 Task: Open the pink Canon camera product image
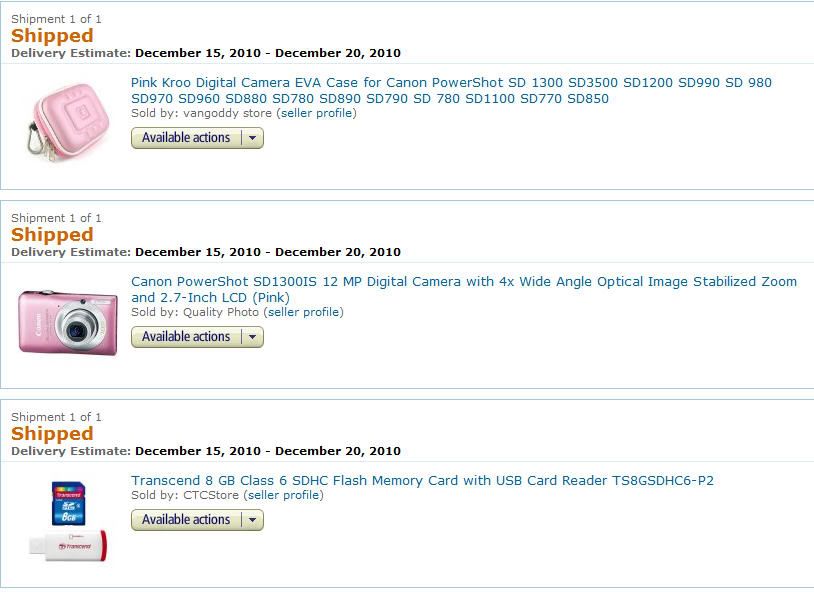[67, 322]
